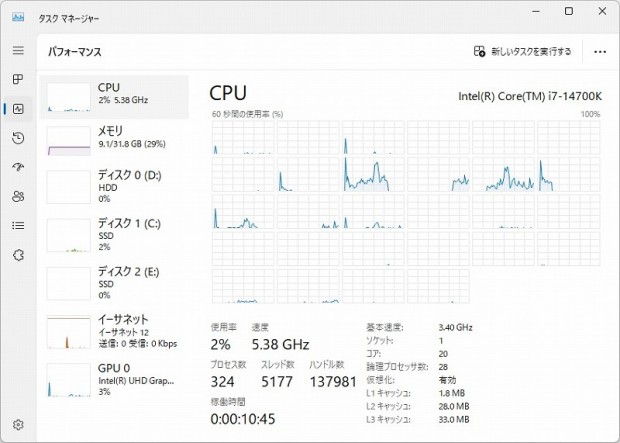620x443 pixels.
Task: Click the Task Manager title bar icon
Action: click(18, 18)
